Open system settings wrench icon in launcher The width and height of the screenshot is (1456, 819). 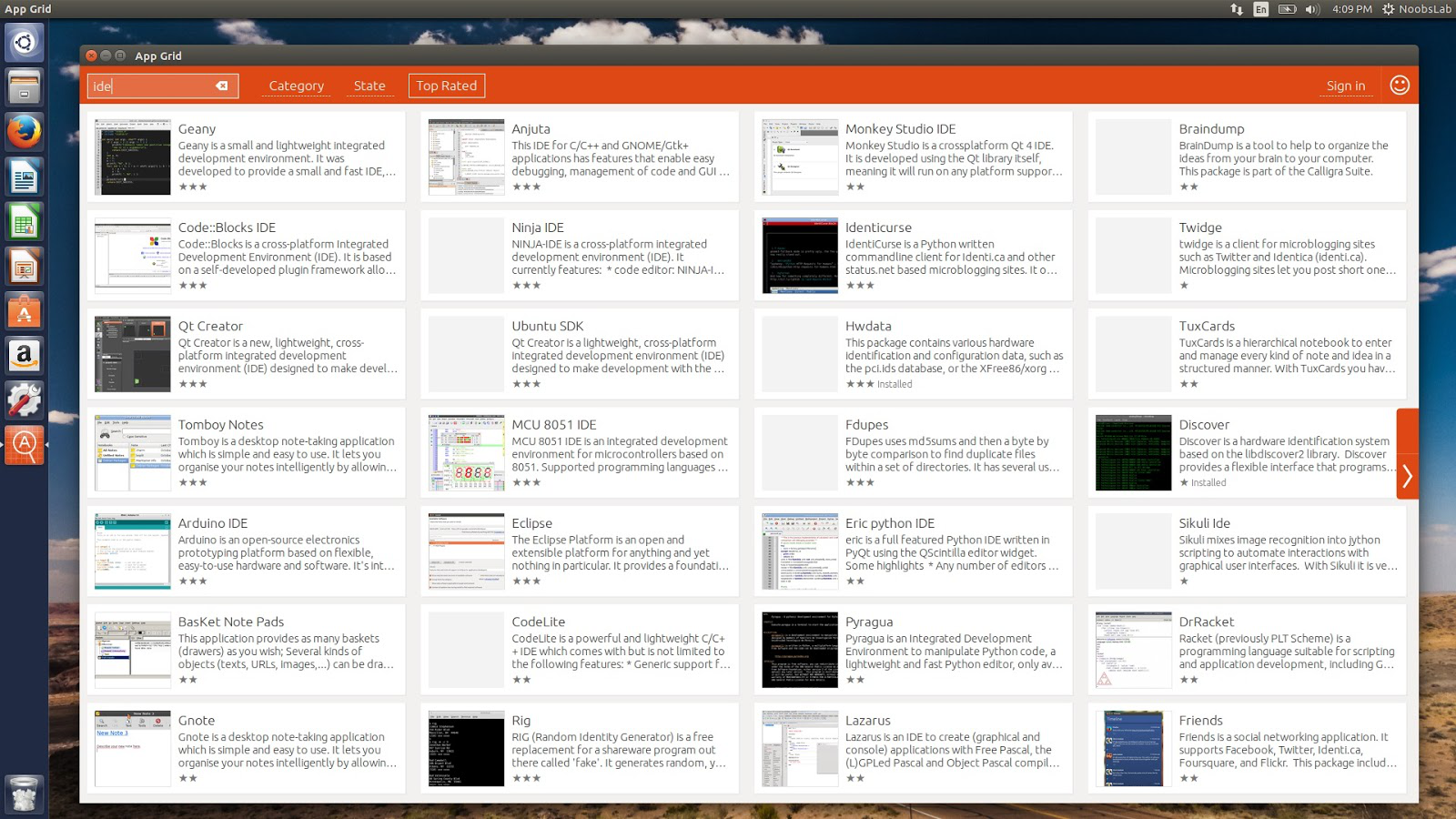click(x=24, y=400)
